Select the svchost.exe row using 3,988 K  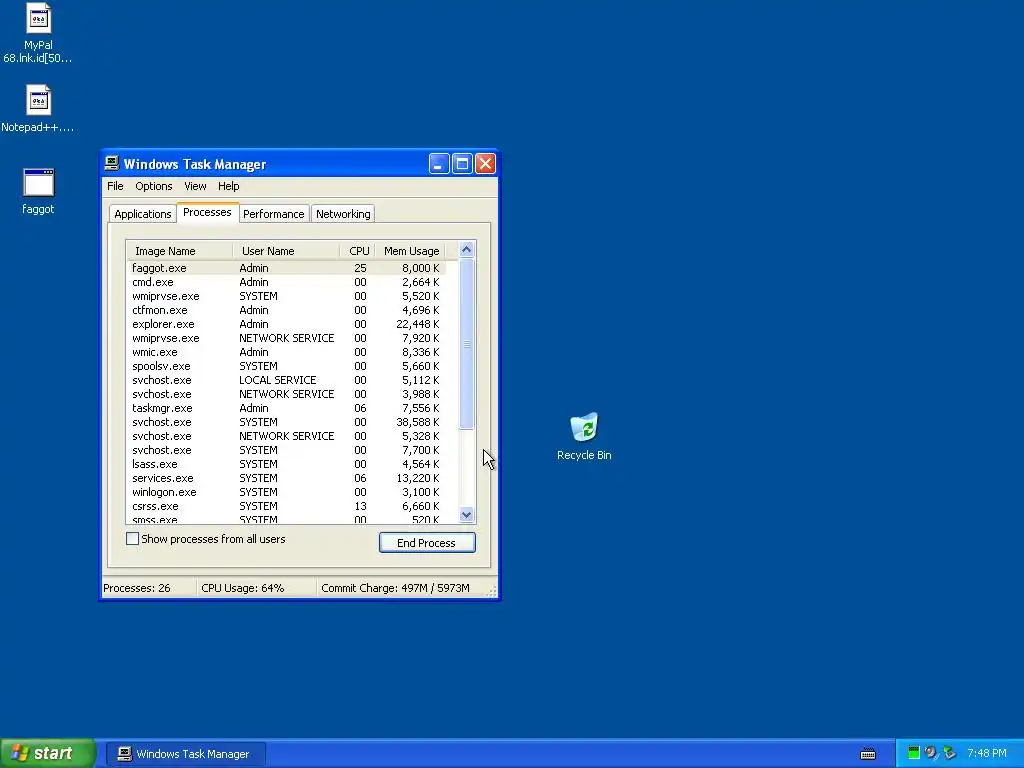pyautogui.click(x=286, y=394)
